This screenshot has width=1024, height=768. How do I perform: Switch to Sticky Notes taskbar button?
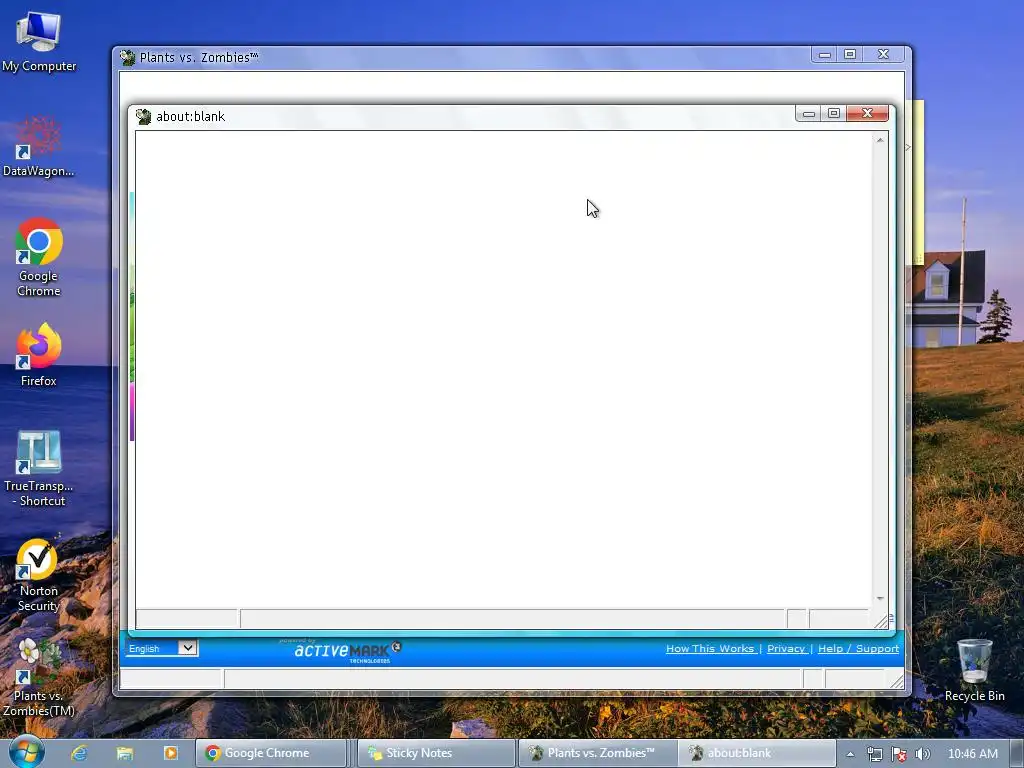click(x=436, y=753)
